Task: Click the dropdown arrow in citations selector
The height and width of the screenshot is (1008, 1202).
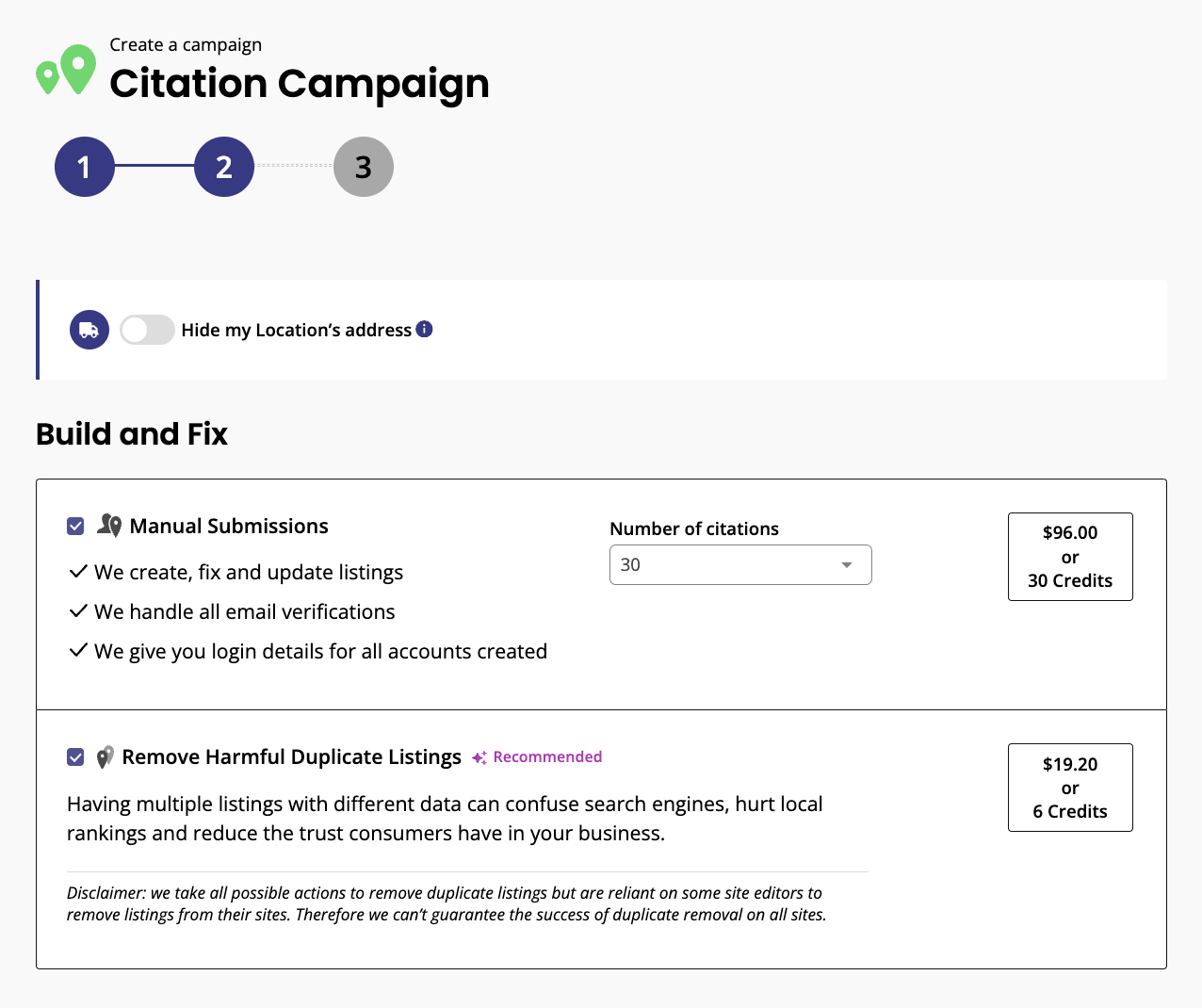Action: (847, 565)
